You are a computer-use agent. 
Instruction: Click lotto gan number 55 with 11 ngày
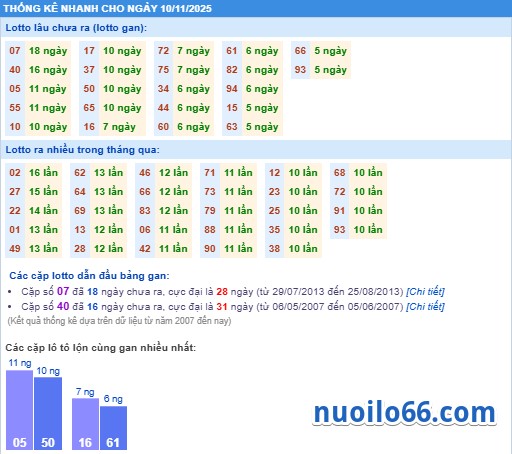(15, 108)
